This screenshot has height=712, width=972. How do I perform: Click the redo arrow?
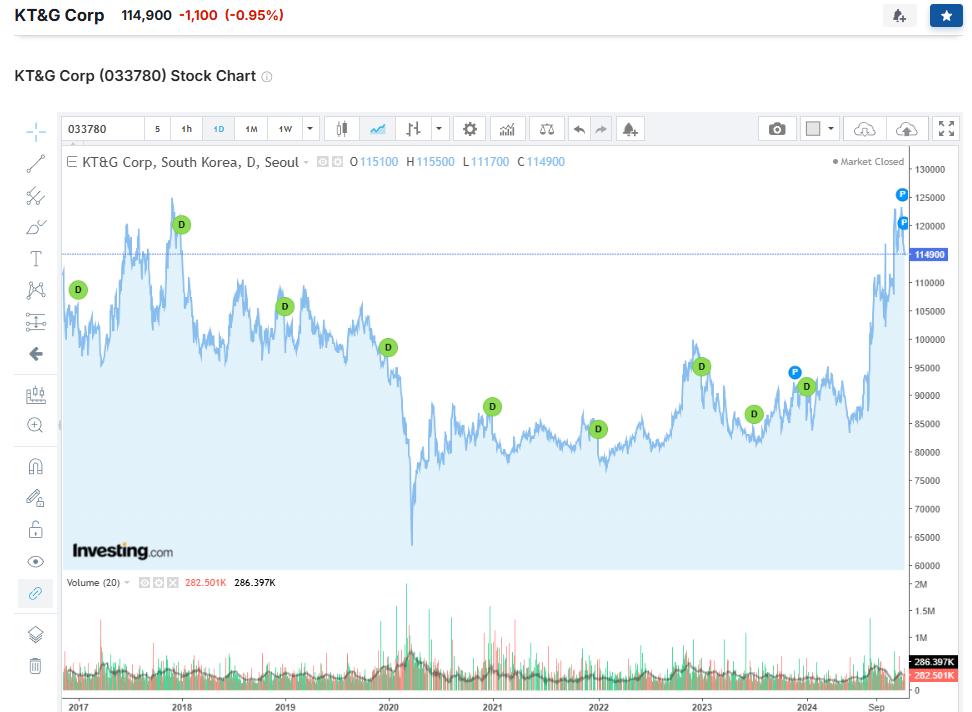[x=601, y=129]
